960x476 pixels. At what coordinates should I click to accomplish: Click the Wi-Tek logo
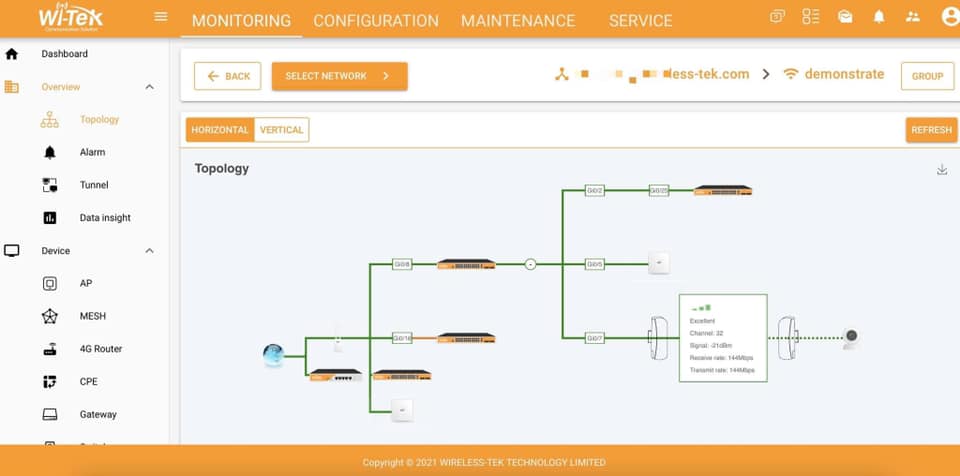tap(70, 17)
